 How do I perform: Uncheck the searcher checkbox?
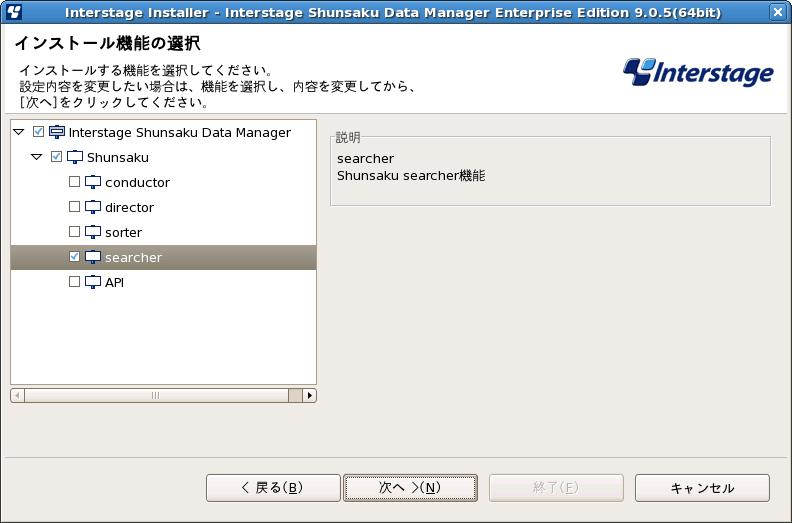pos(74,257)
